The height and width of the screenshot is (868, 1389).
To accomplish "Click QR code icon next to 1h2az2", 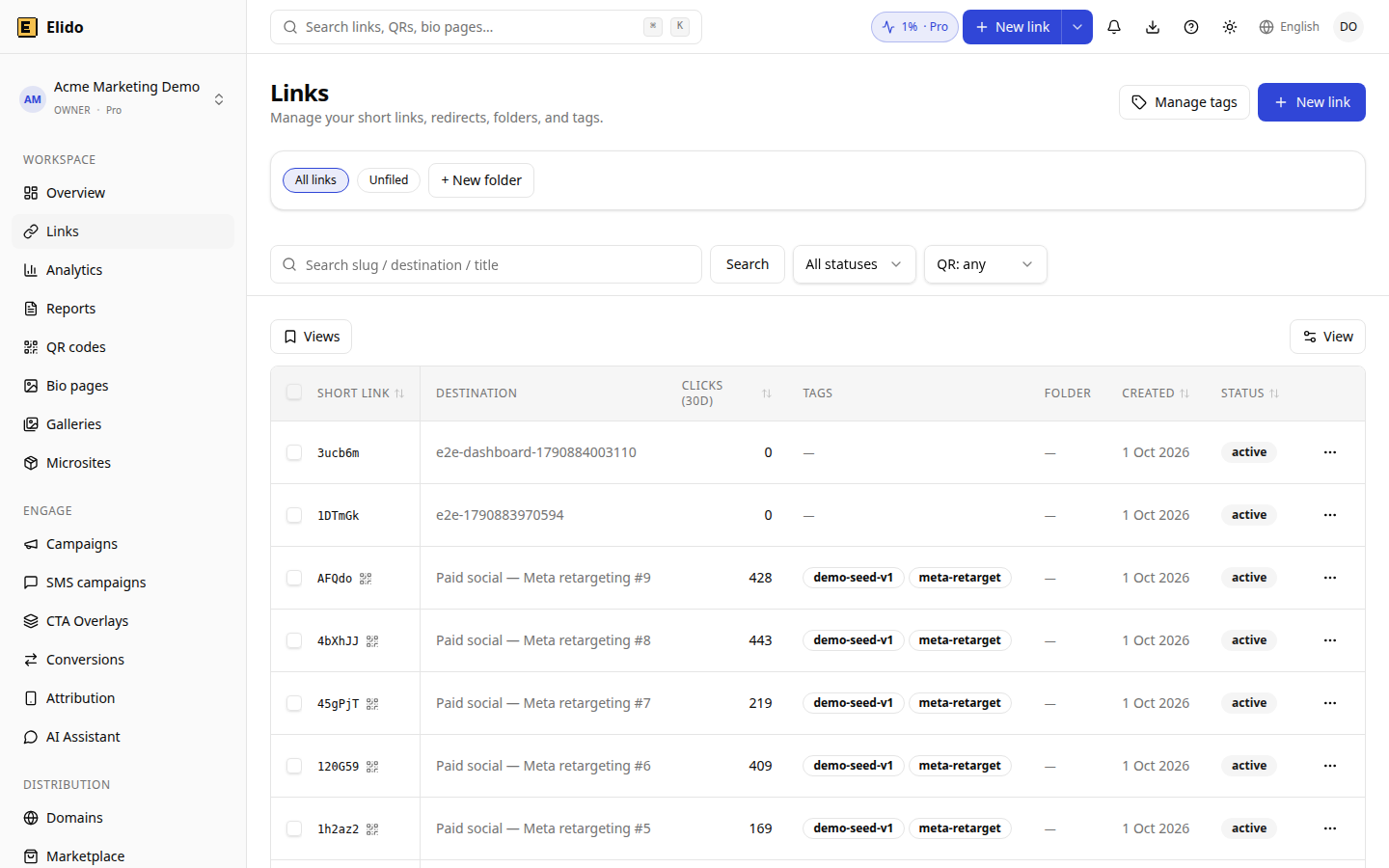I will [x=372, y=829].
